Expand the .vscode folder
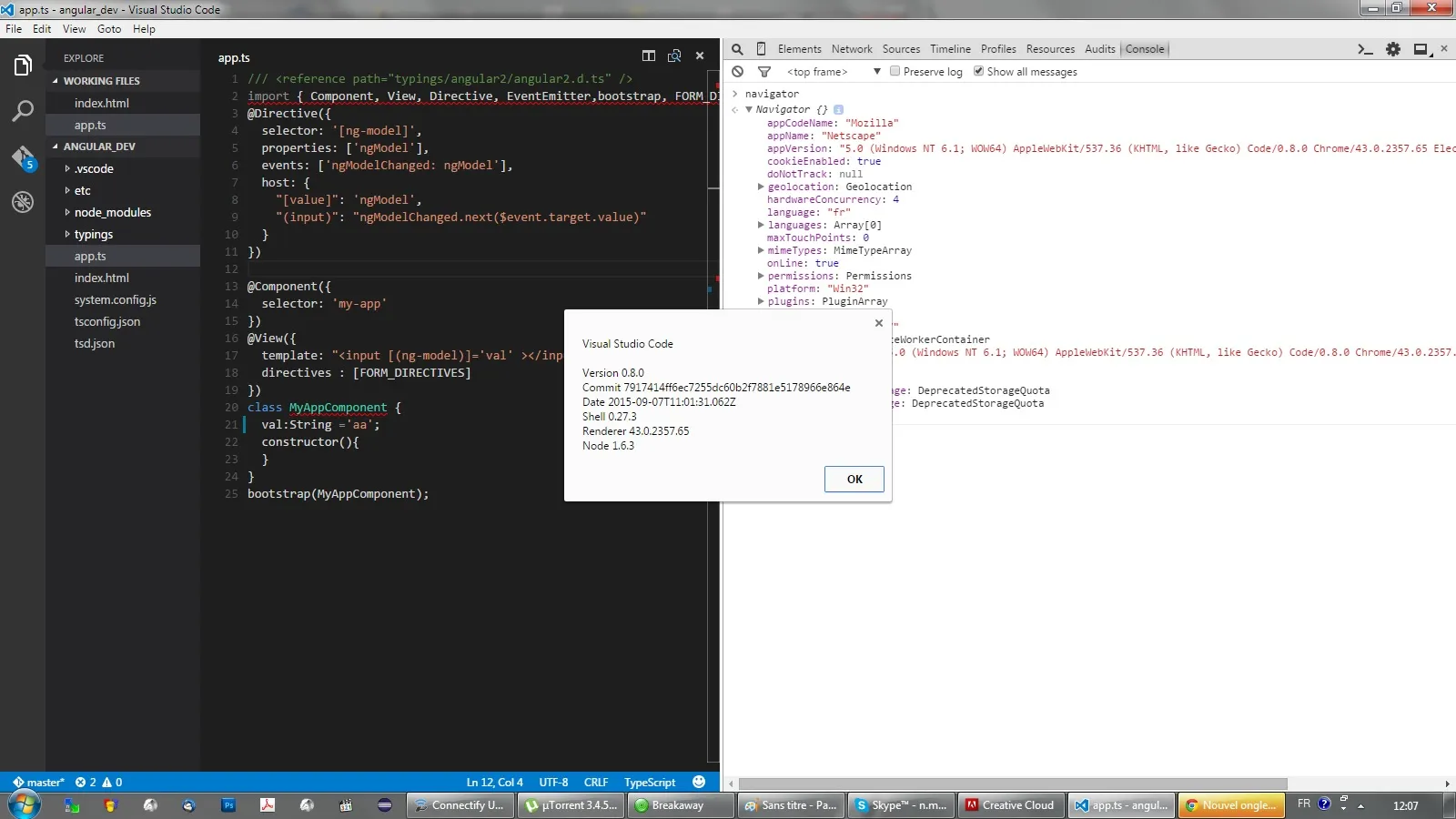Image resolution: width=1456 pixels, height=819 pixels. 67,168
